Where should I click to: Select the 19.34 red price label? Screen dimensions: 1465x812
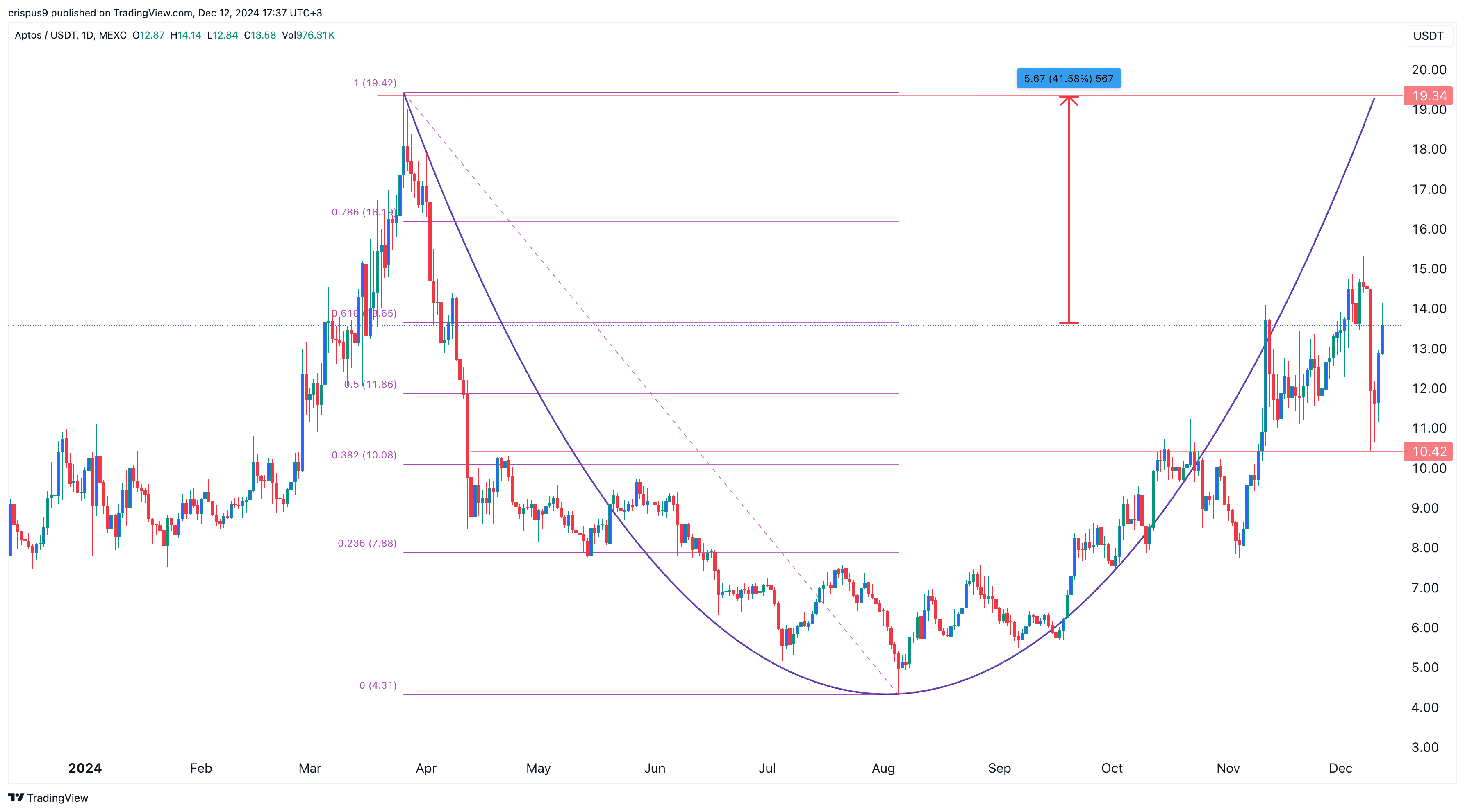[x=1428, y=96]
